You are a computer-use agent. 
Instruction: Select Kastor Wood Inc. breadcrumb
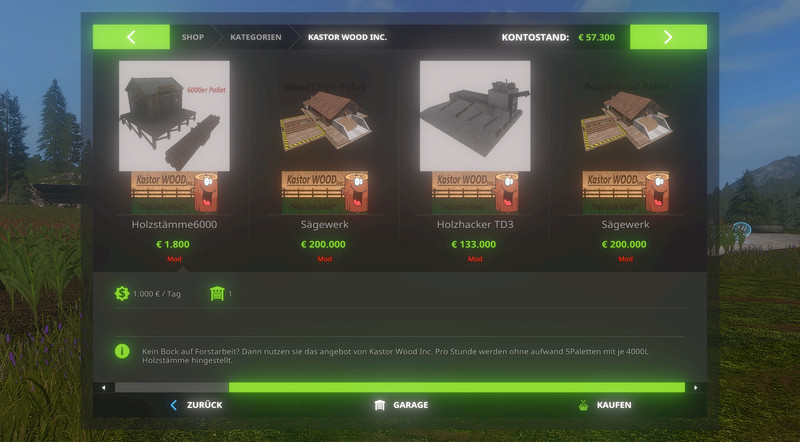347,37
